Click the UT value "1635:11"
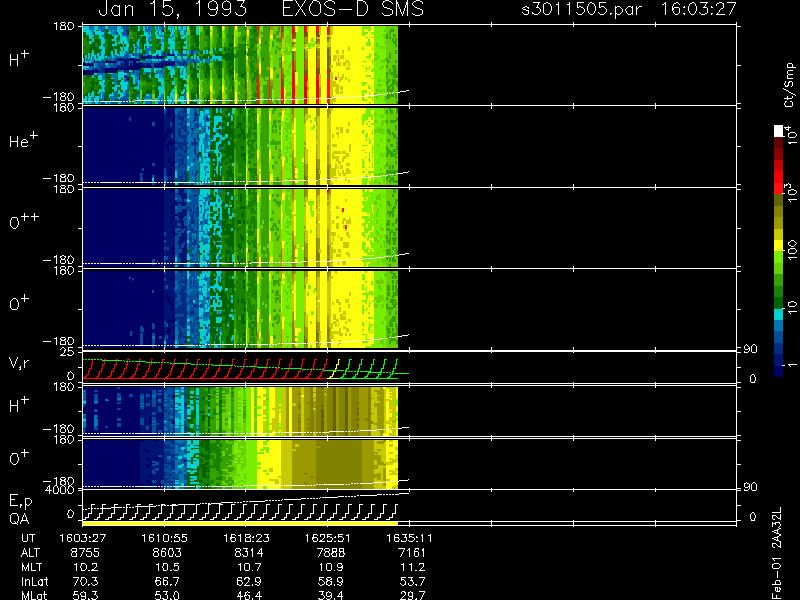Screen dimensions: 800x600 click(410, 538)
